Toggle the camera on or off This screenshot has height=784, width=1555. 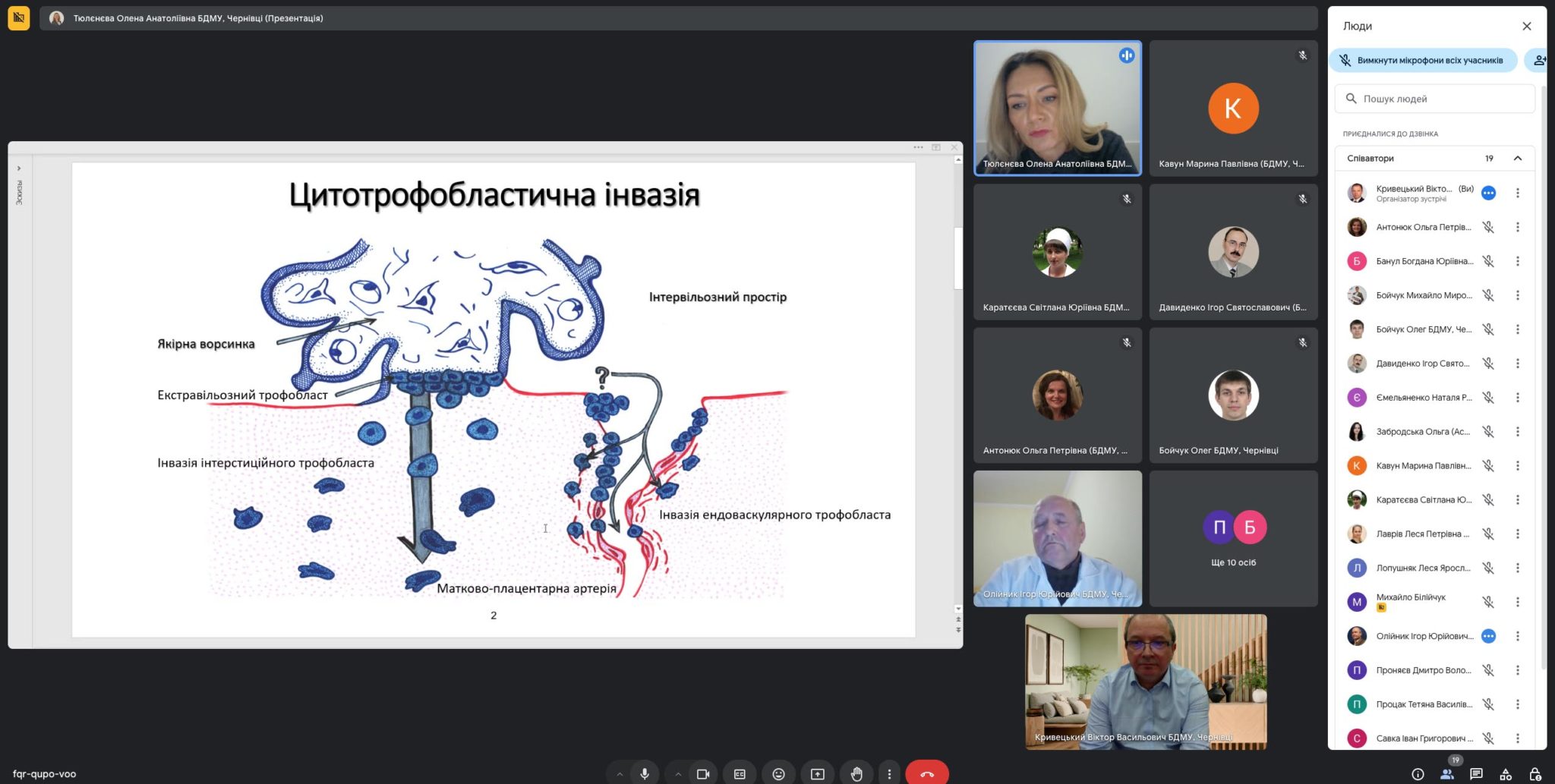(x=703, y=774)
